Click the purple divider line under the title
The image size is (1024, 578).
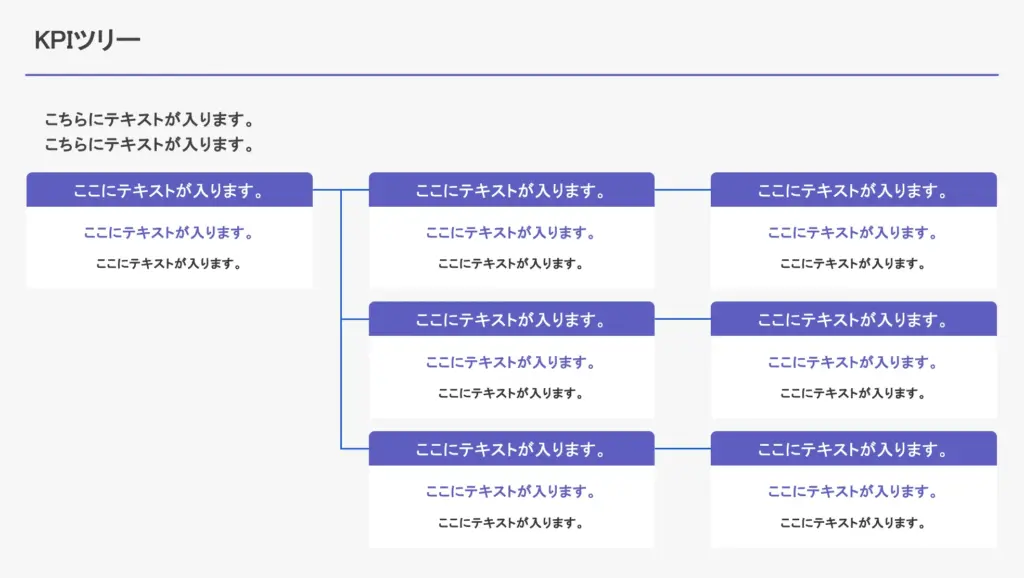pos(512,75)
